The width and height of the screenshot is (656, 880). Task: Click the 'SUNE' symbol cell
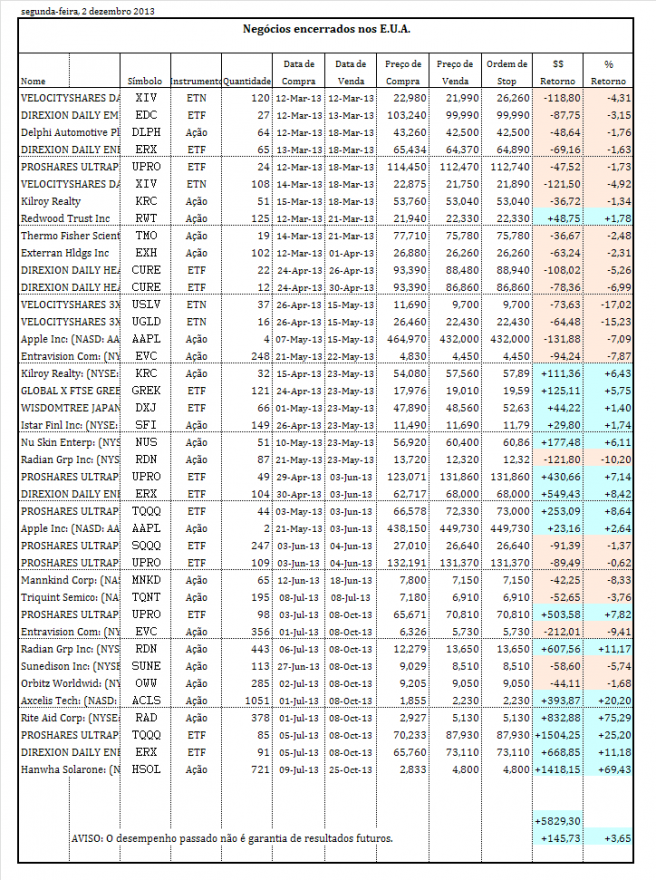pos(146,666)
